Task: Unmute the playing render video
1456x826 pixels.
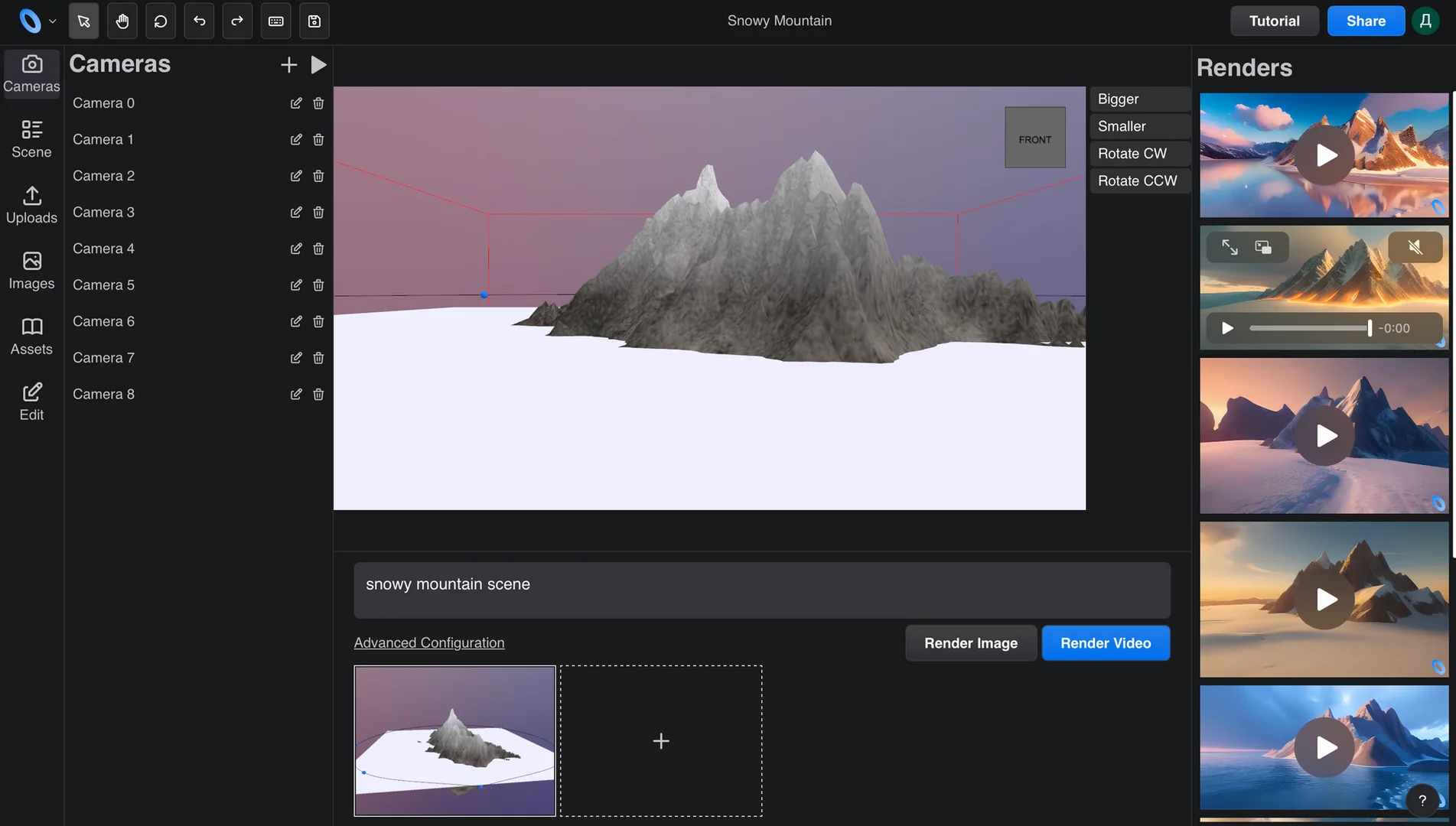Action: pyautogui.click(x=1415, y=247)
